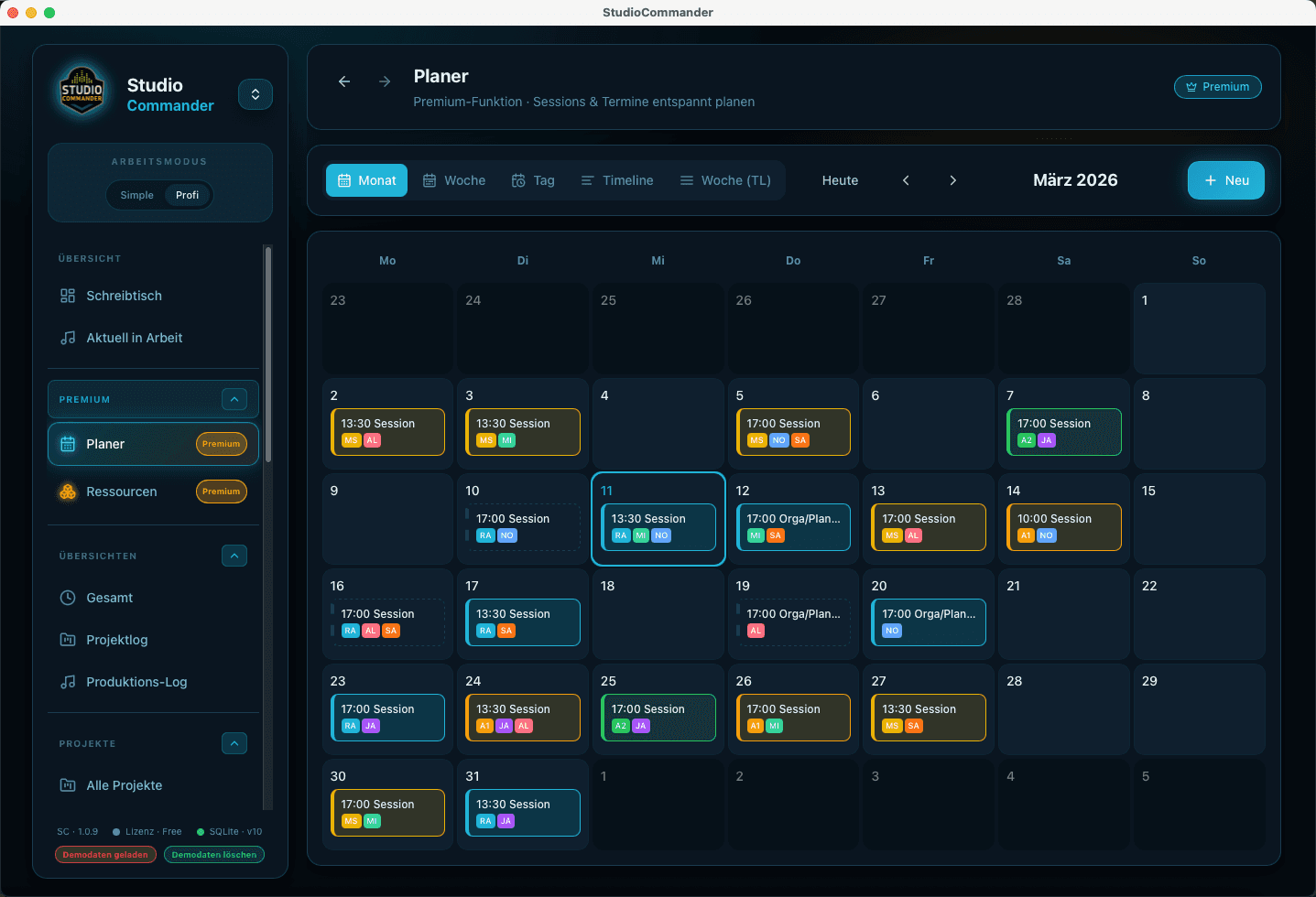Open Schreibtisch via its grid icon

tap(68, 296)
